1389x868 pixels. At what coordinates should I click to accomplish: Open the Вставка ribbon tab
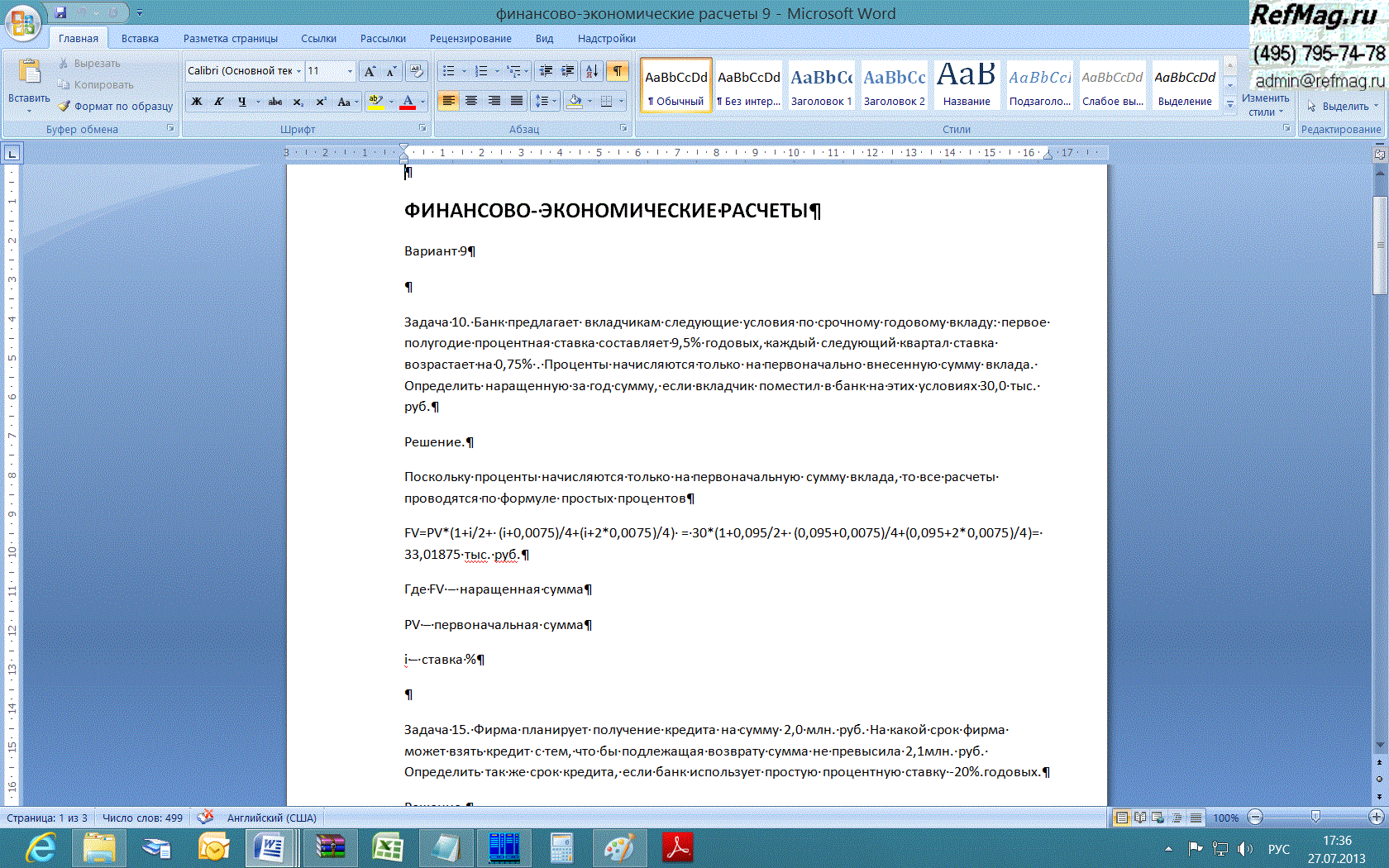[140, 38]
